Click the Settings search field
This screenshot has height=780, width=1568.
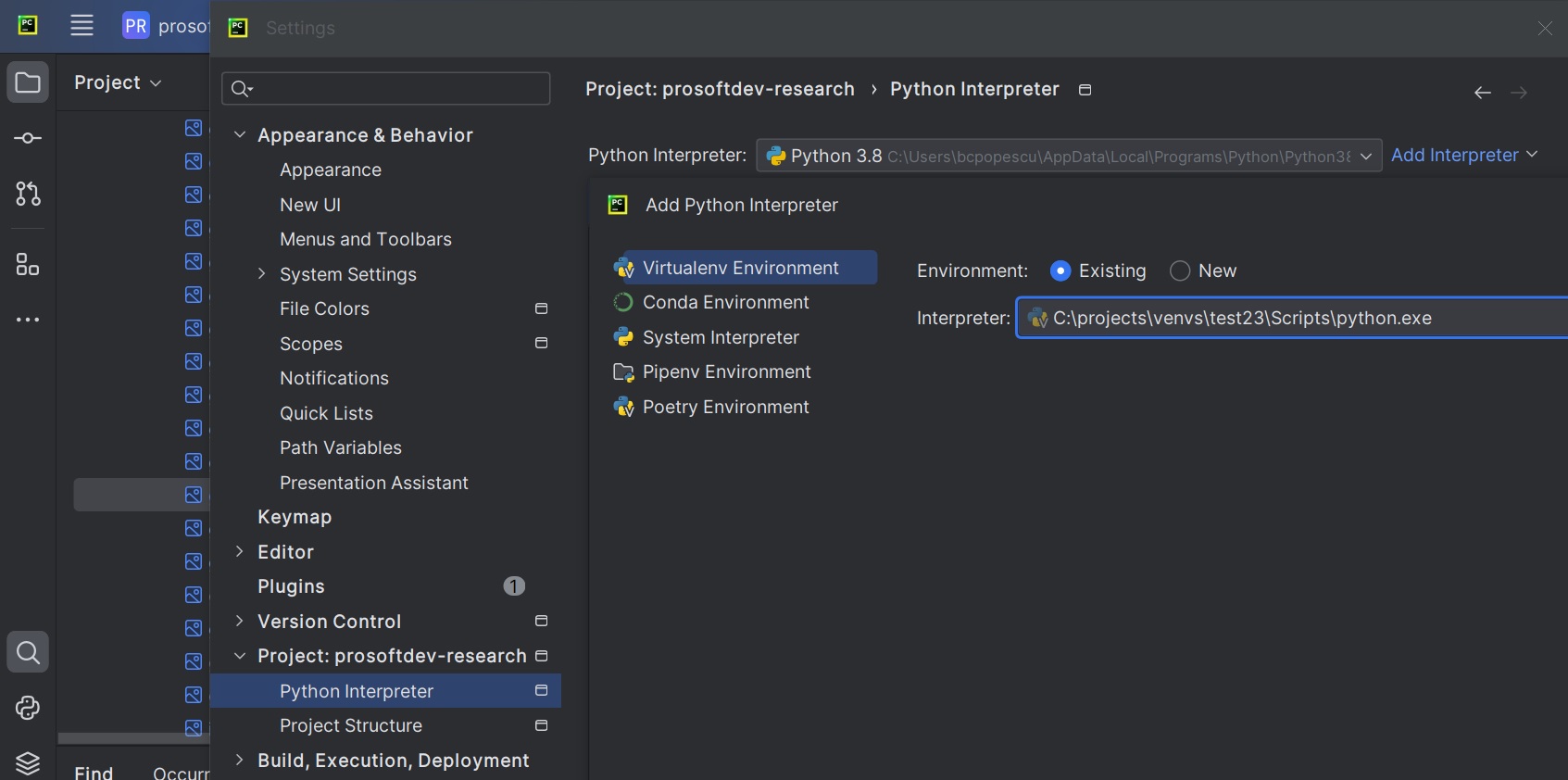pos(386,89)
